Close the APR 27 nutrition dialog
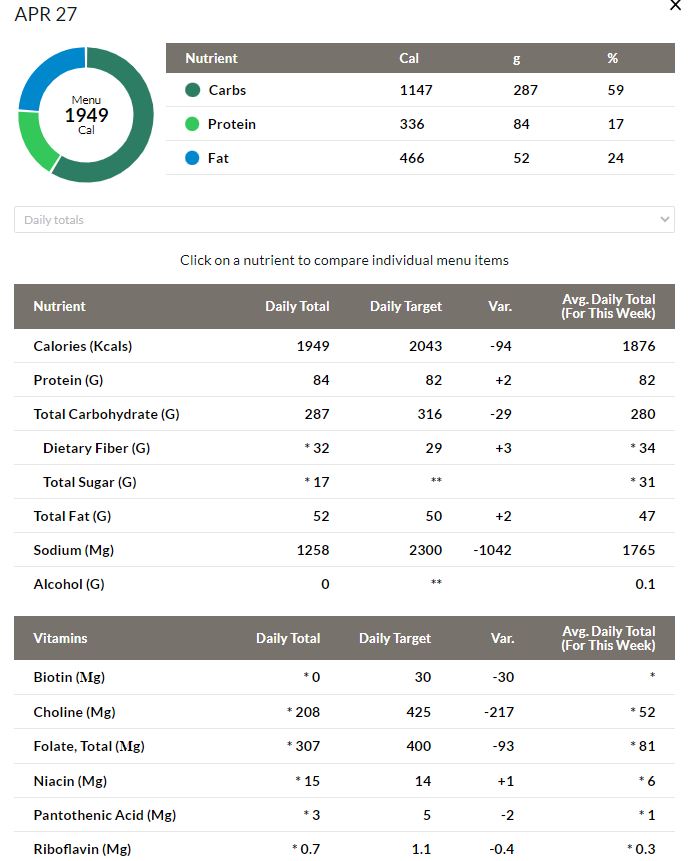Image resolution: width=691 pixels, height=861 pixels. click(x=675, y=5)
